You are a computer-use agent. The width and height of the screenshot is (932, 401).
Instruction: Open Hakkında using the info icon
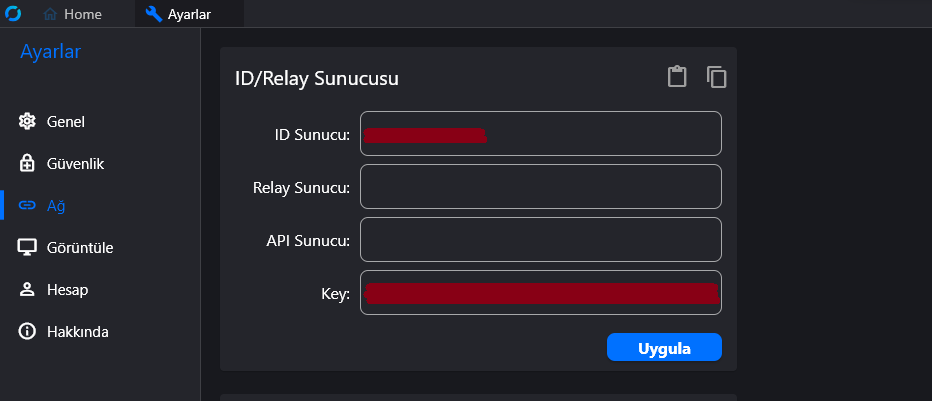[27, 331]
